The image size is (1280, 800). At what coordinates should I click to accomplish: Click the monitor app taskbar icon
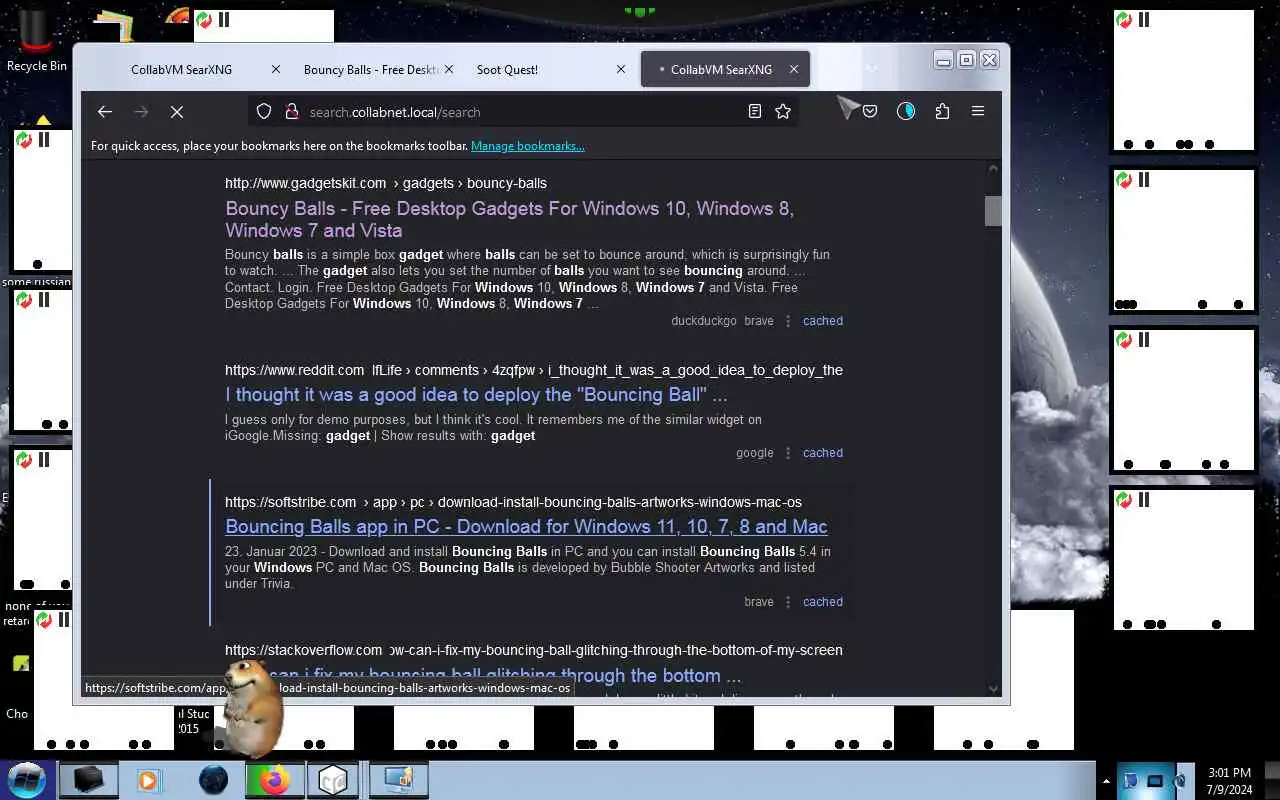tap(398, 780)
